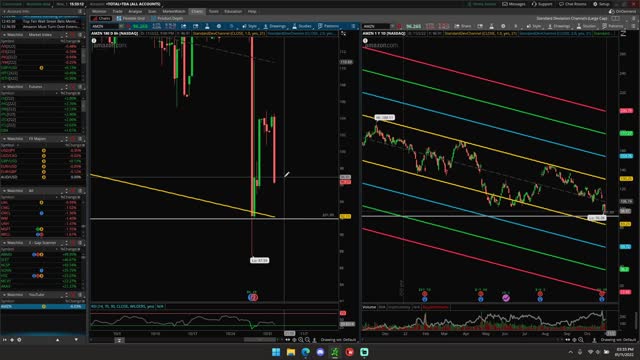Open Microsoft Edge from the taskbar

305,352
